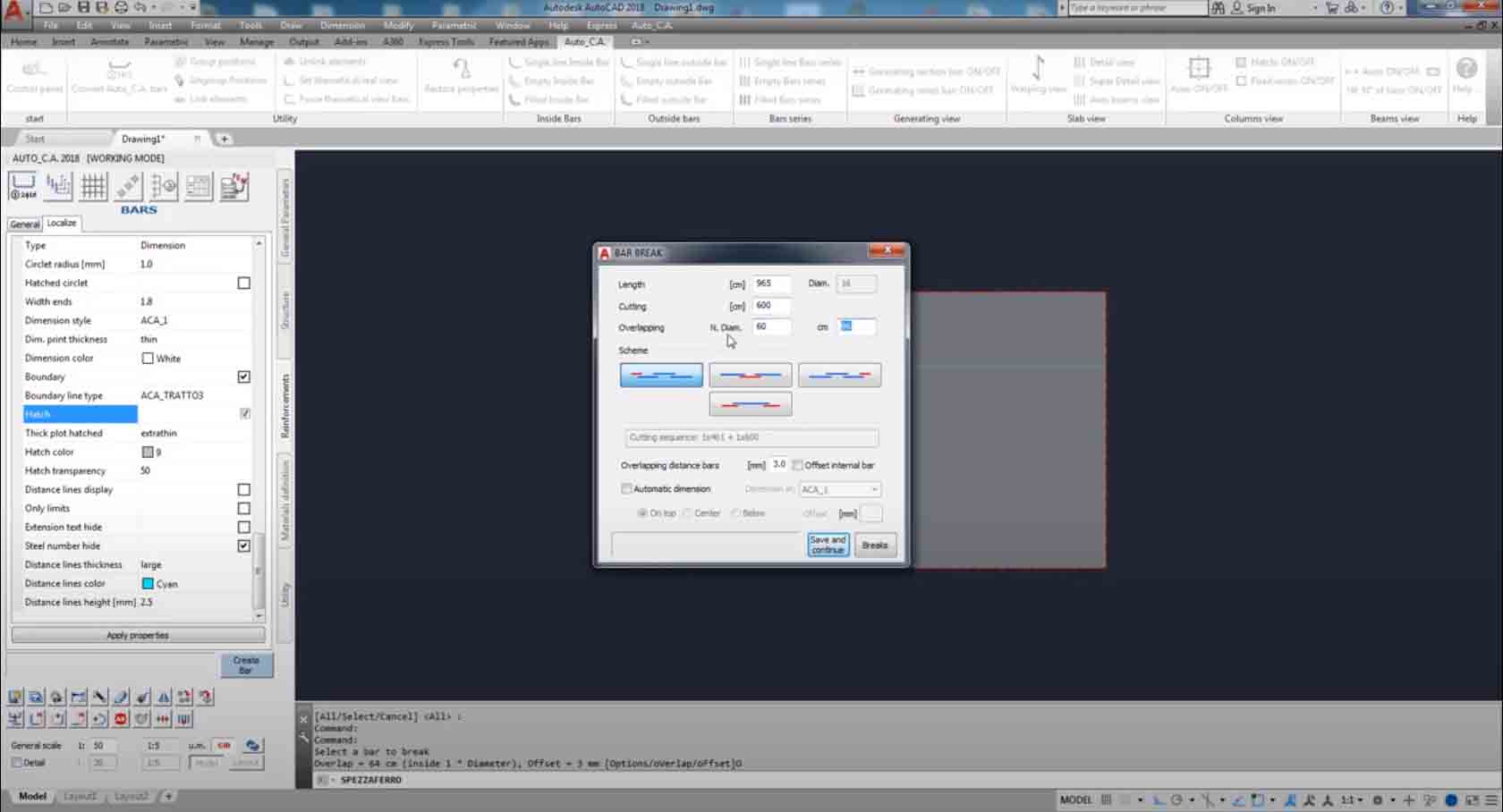Select the Model layout tab
This screenshot has height=812, width=1503.
coord(32,796)
